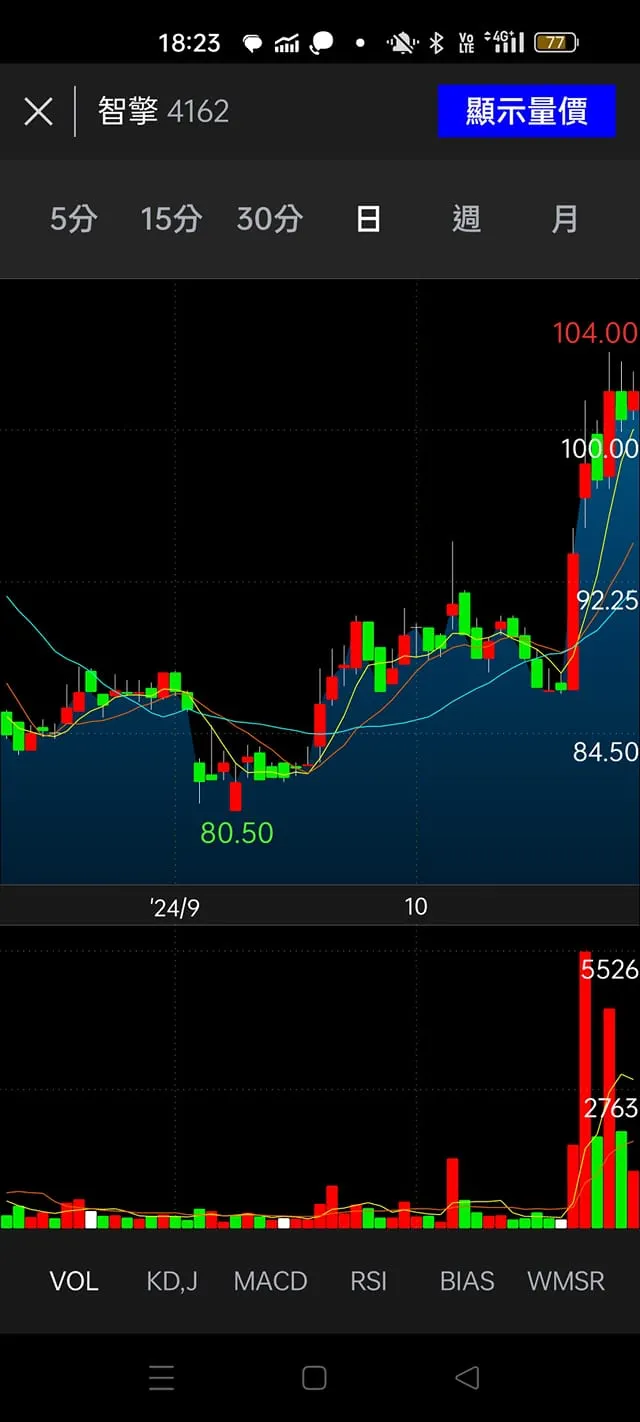Screen dimensions: 640x1422
Task: Switch to the 15分 interval tab
Action: [x=171, y=219]
